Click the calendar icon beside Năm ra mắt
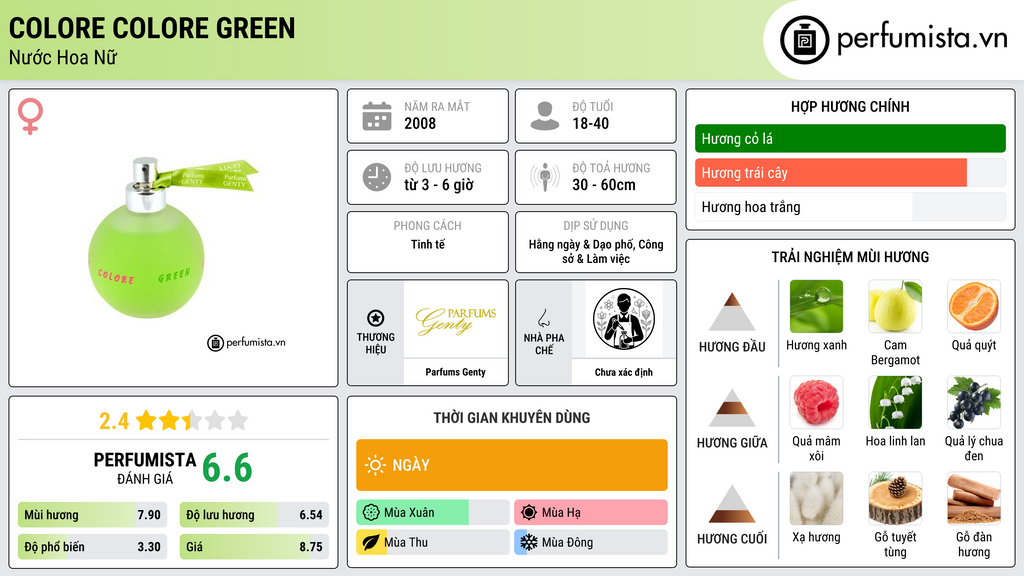Screen dimensions: 1024x576 (377, 116)
